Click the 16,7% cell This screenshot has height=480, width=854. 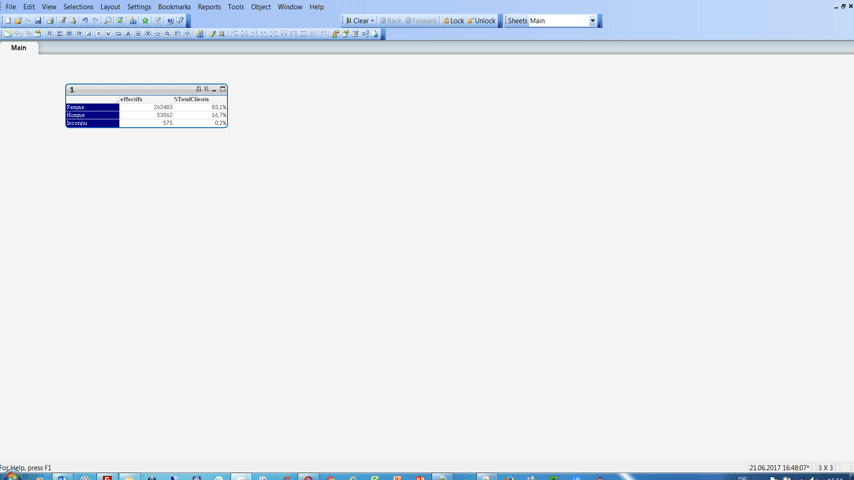pyautogui.click(x=200, y=115)
